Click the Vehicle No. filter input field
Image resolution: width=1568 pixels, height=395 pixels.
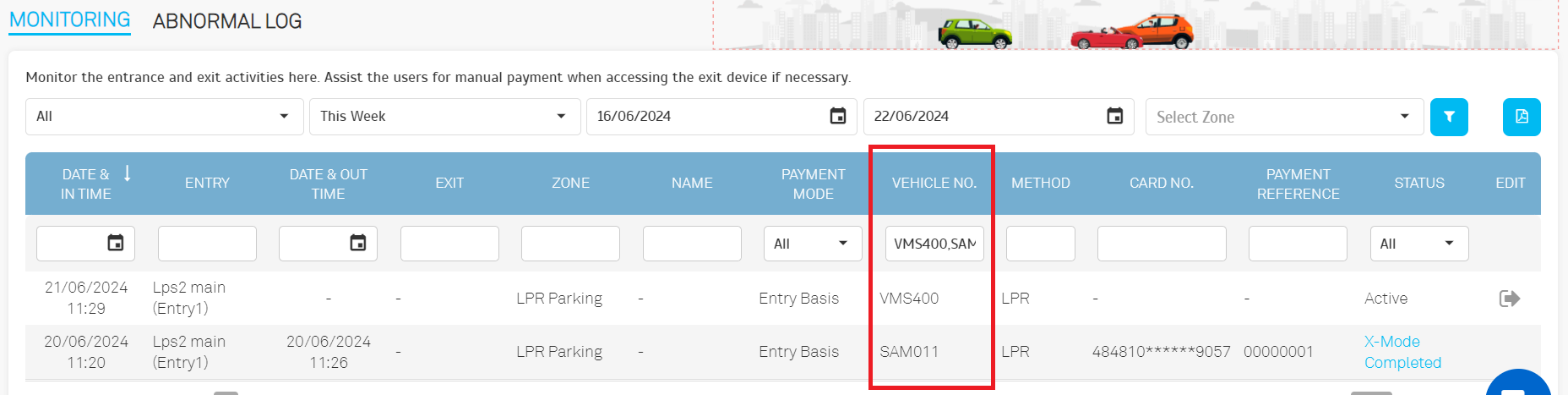click(x=934, y=244)
